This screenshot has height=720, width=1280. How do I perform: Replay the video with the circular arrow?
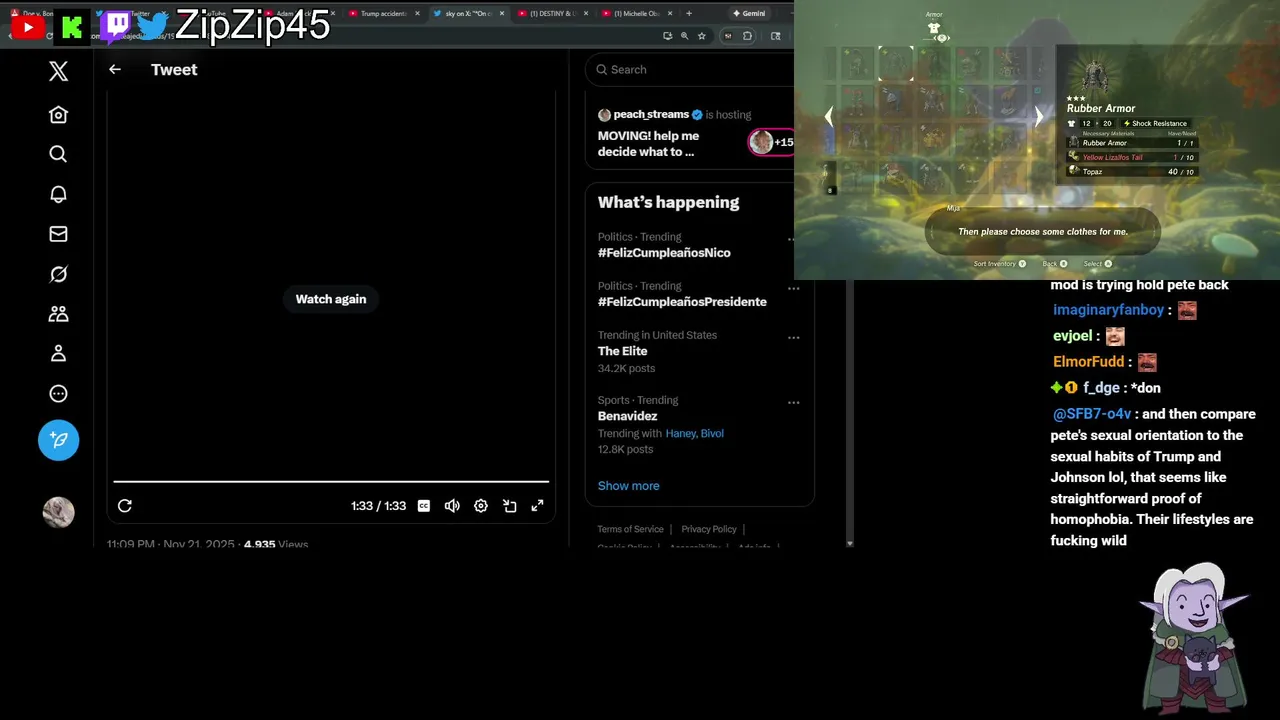(125, 506)
